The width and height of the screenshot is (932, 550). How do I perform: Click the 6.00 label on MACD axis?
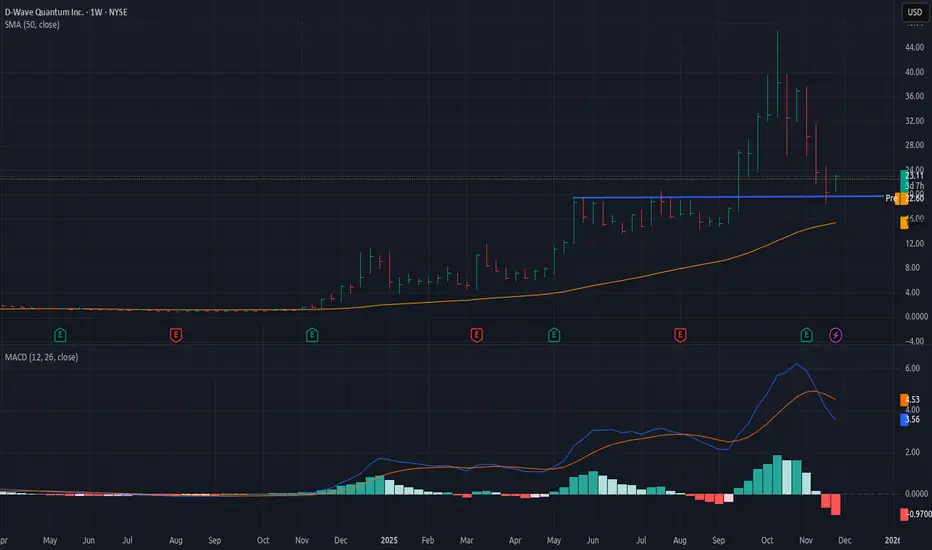pyautogui.click(x=912, y=368)
